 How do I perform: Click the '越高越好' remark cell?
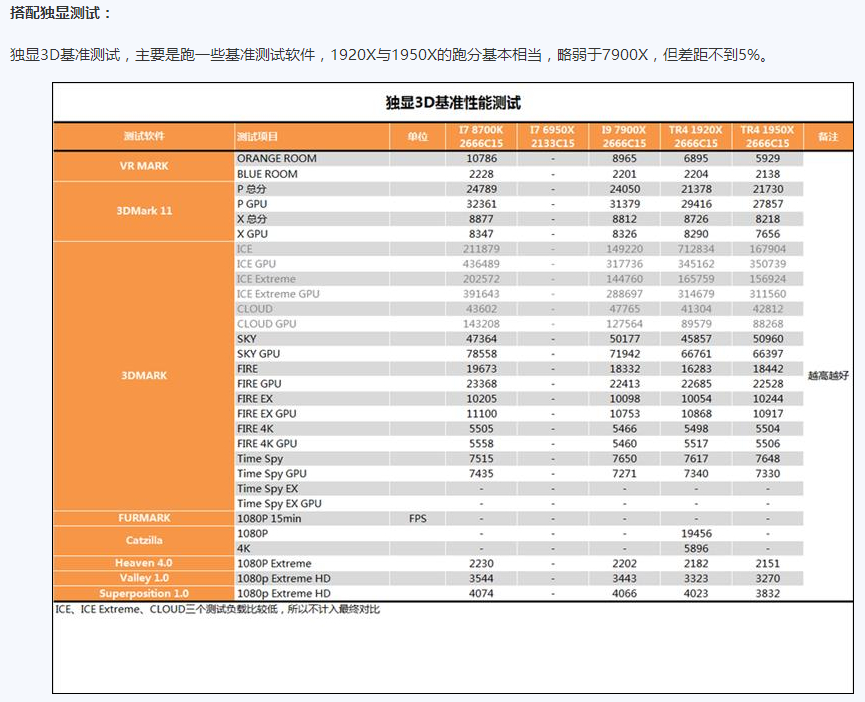828,376
